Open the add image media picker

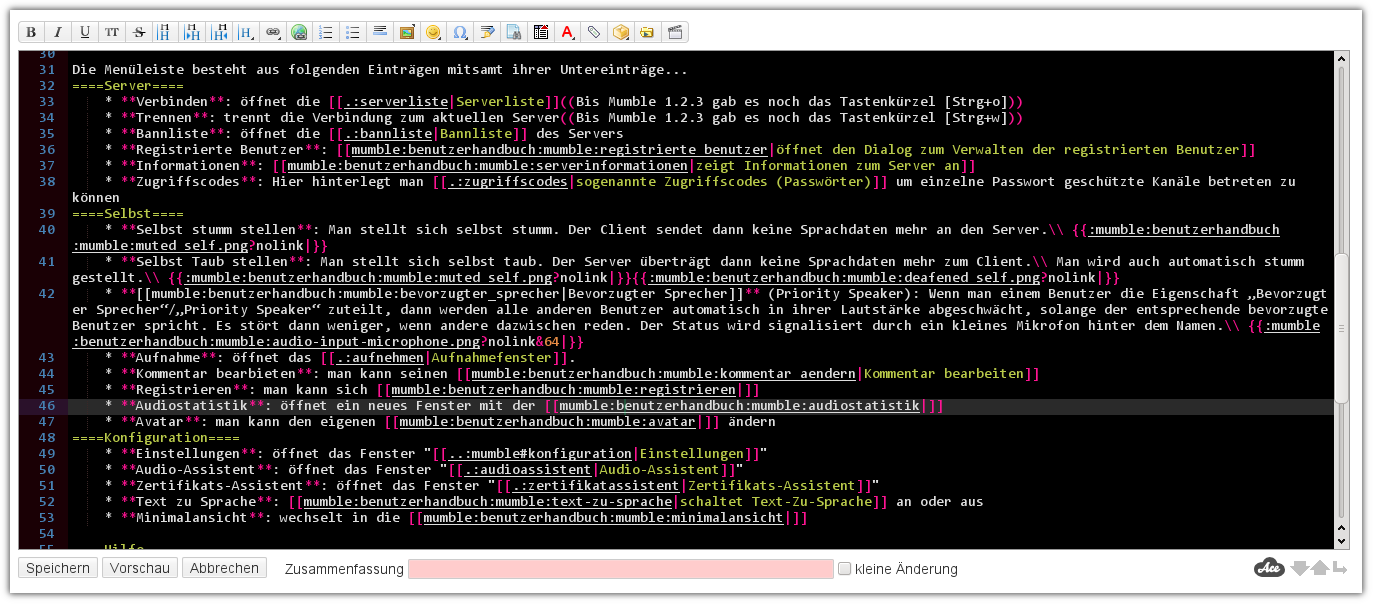[407, 32]
